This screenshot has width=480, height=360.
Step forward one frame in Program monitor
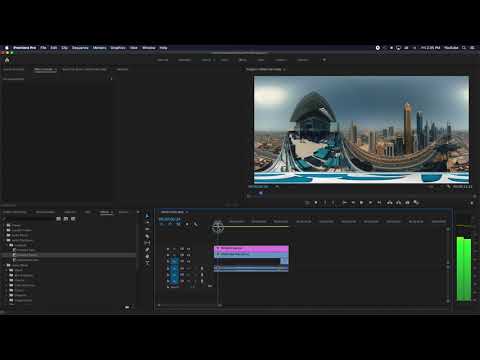(x=370, y=202)
